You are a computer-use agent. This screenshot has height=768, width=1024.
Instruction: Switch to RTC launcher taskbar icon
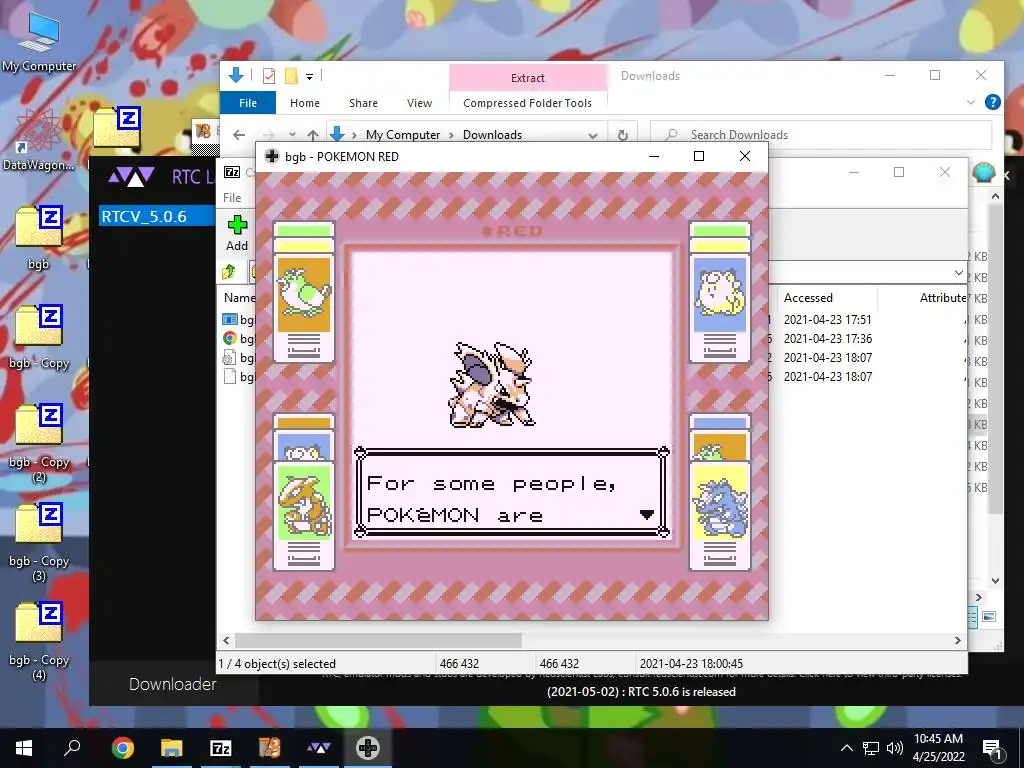pyautogui.click(x=319, y=748)
